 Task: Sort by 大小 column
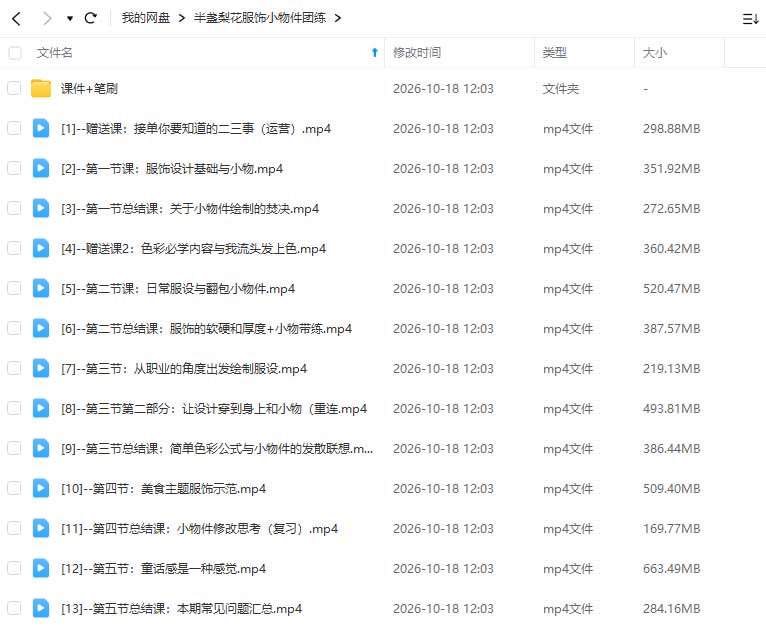655,53
